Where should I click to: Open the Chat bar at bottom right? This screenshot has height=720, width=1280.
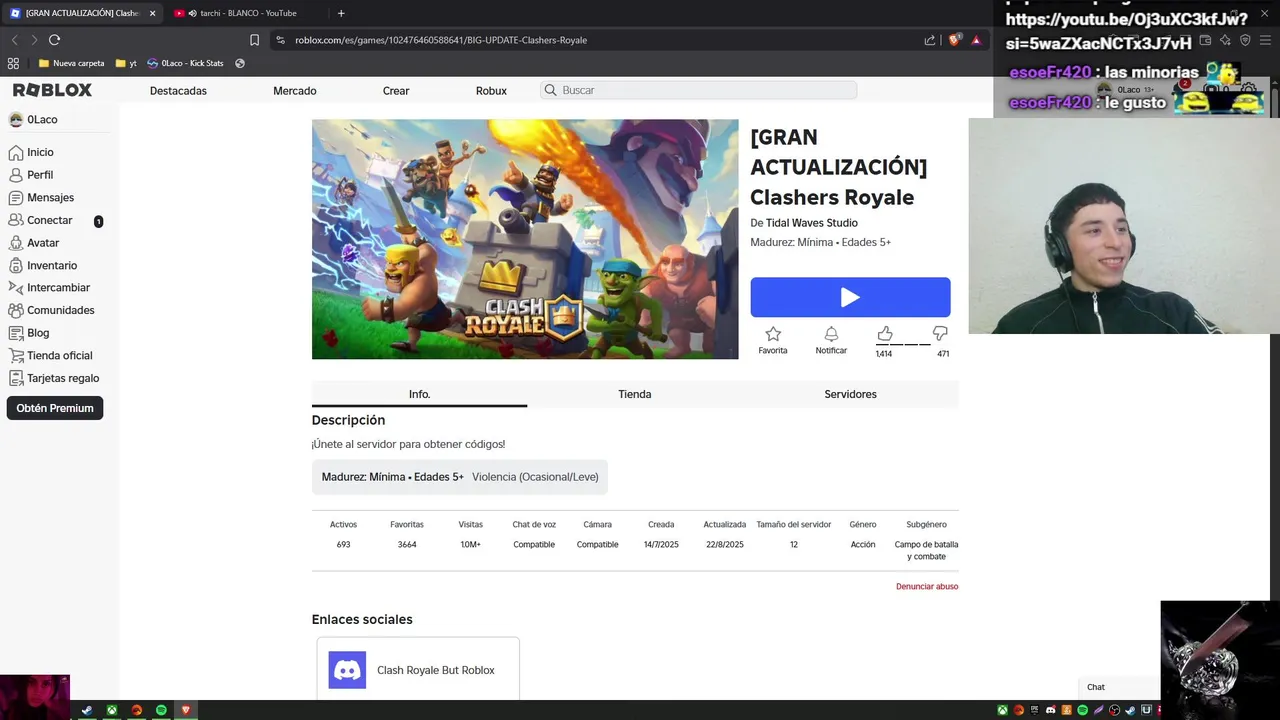[1119, 687]
